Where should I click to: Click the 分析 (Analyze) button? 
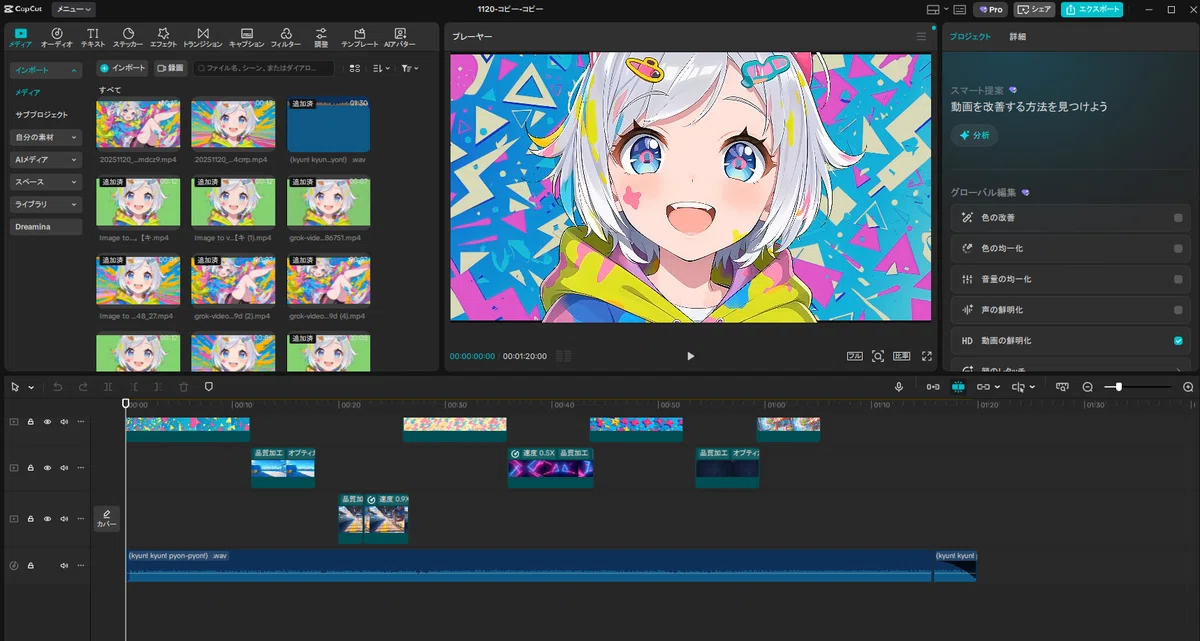point(975,135)
